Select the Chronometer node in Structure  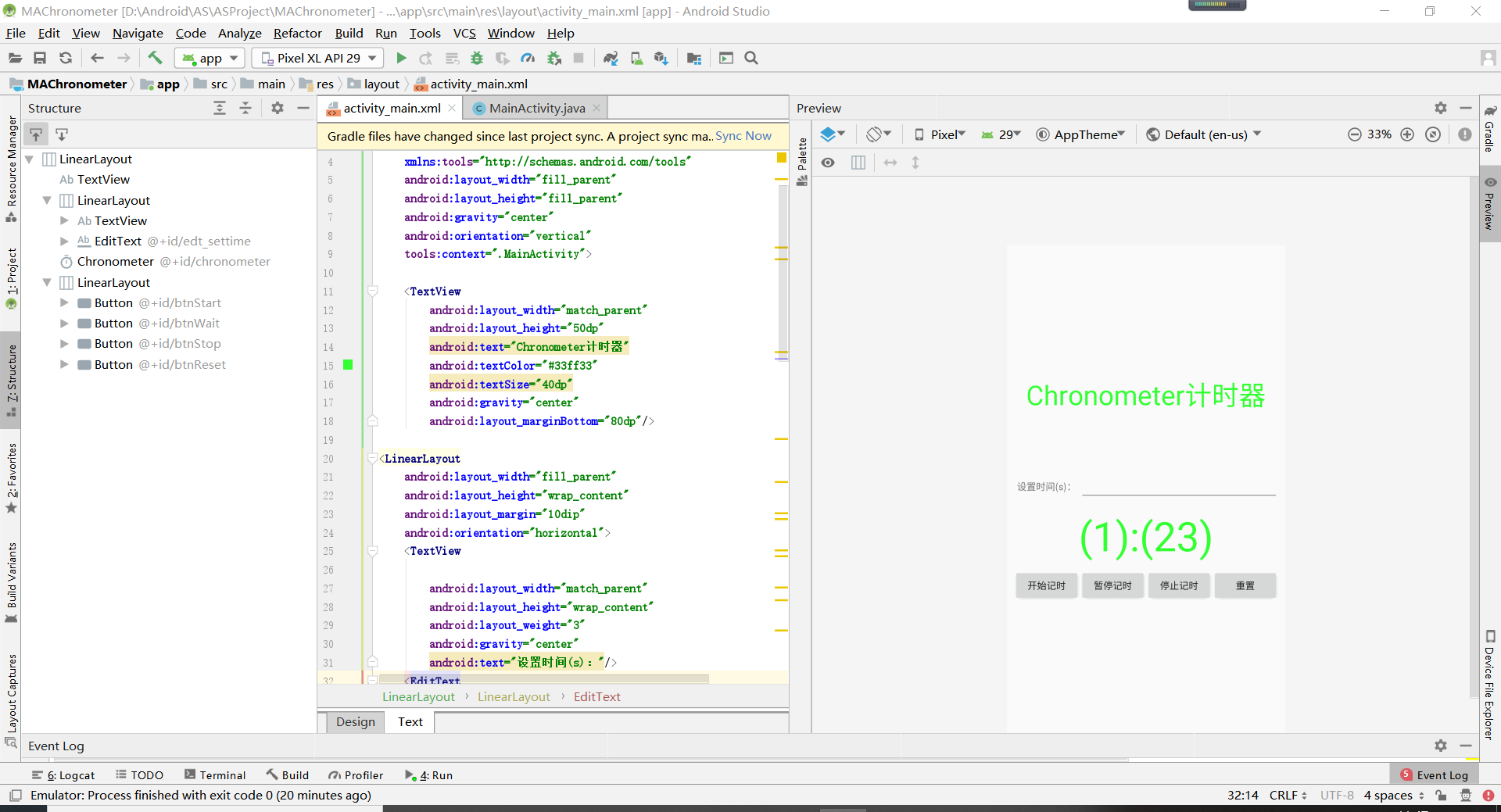pos(116,261)
